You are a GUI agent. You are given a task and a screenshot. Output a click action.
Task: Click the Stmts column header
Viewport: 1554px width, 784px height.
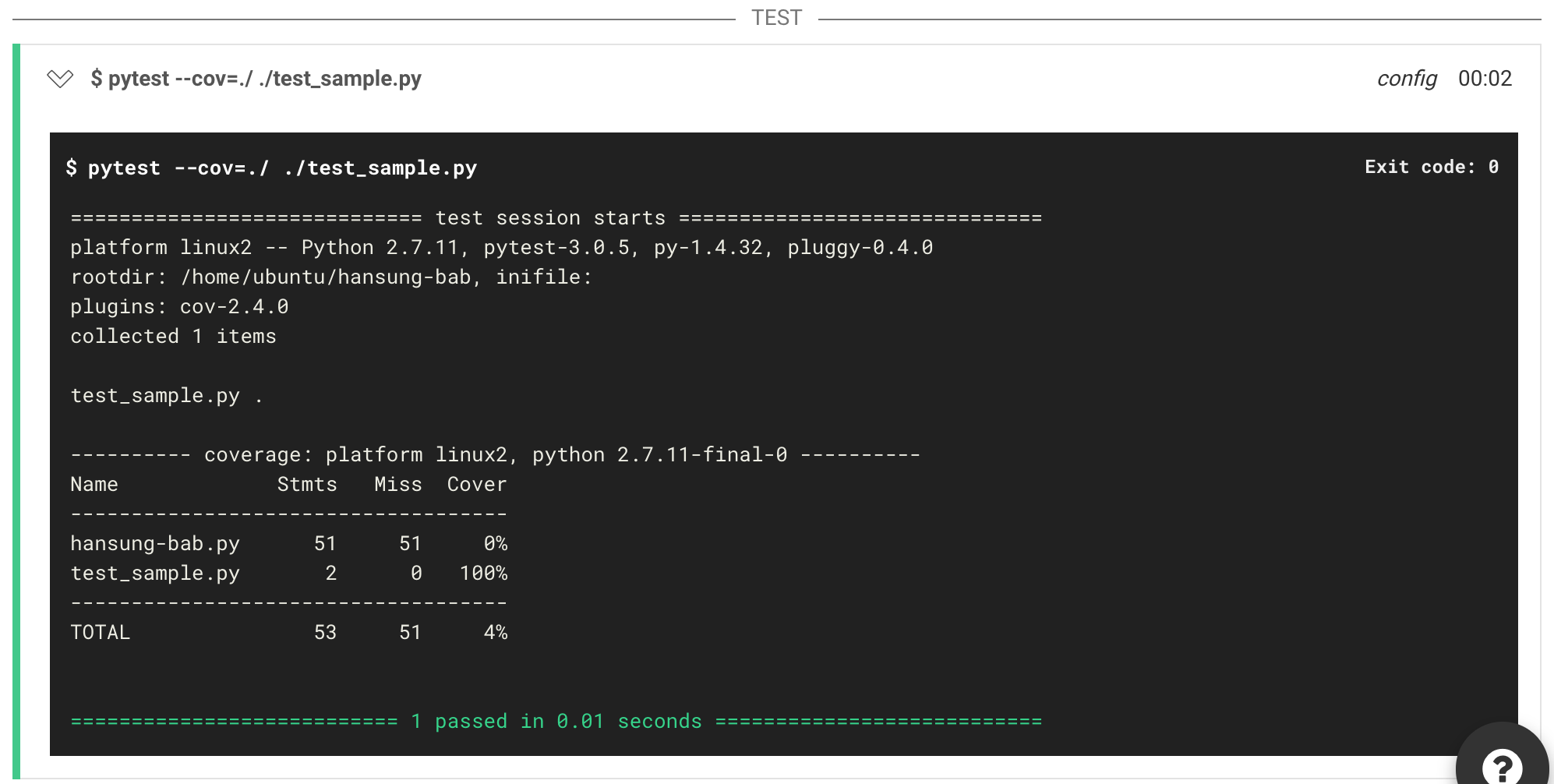coord(307,484)
